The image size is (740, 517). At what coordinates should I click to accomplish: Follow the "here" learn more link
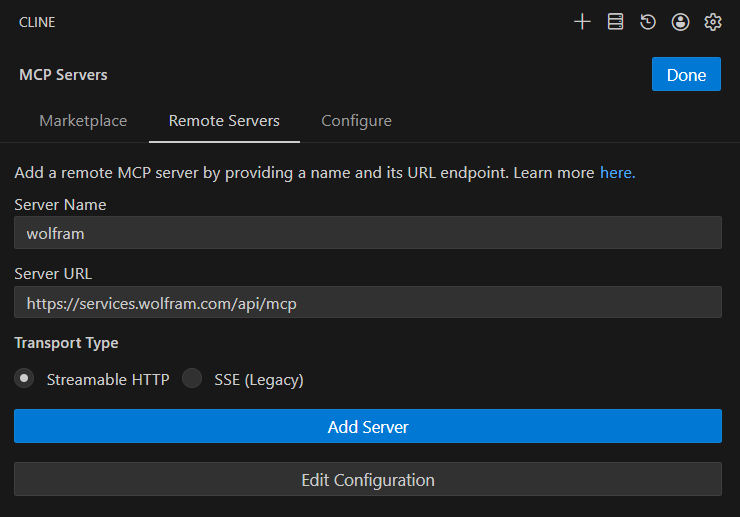(x=617, y=173)
